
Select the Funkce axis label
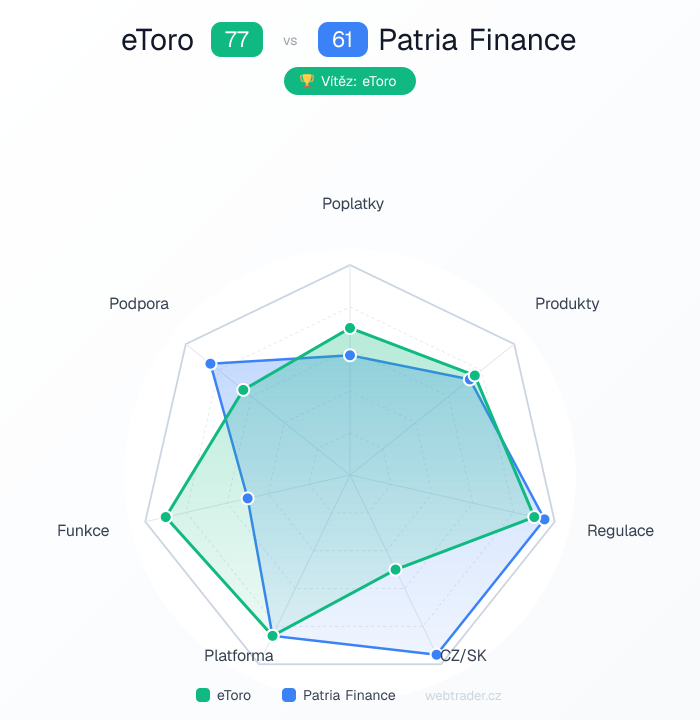tap(83, 530)
